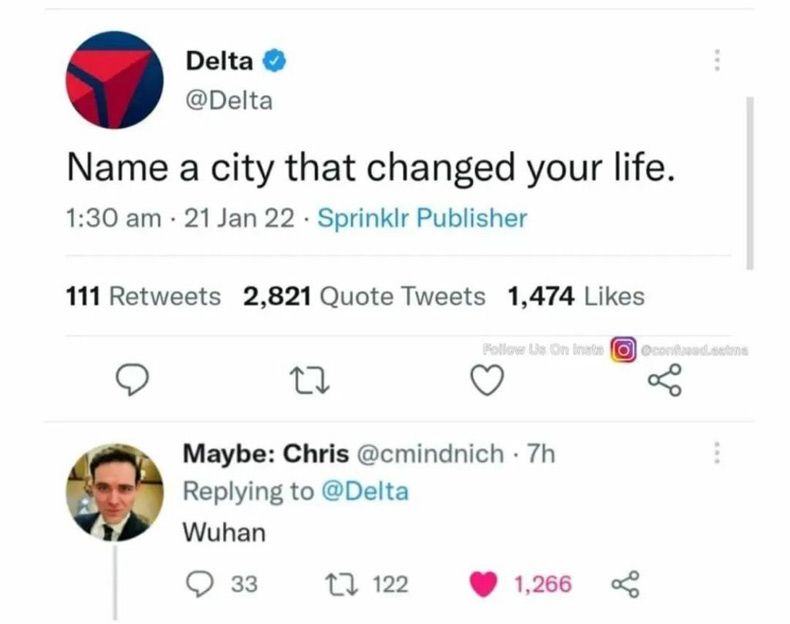Image resolution: width=790 pixels, height=624 pixels.
Task: Open the three-dot menu on Delta's tweet
Action: [x=715, y=60]
